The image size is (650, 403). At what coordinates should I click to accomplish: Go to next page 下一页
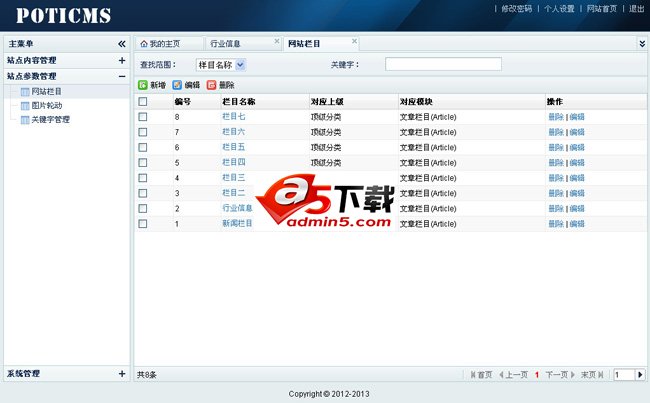tap(560, 375)
